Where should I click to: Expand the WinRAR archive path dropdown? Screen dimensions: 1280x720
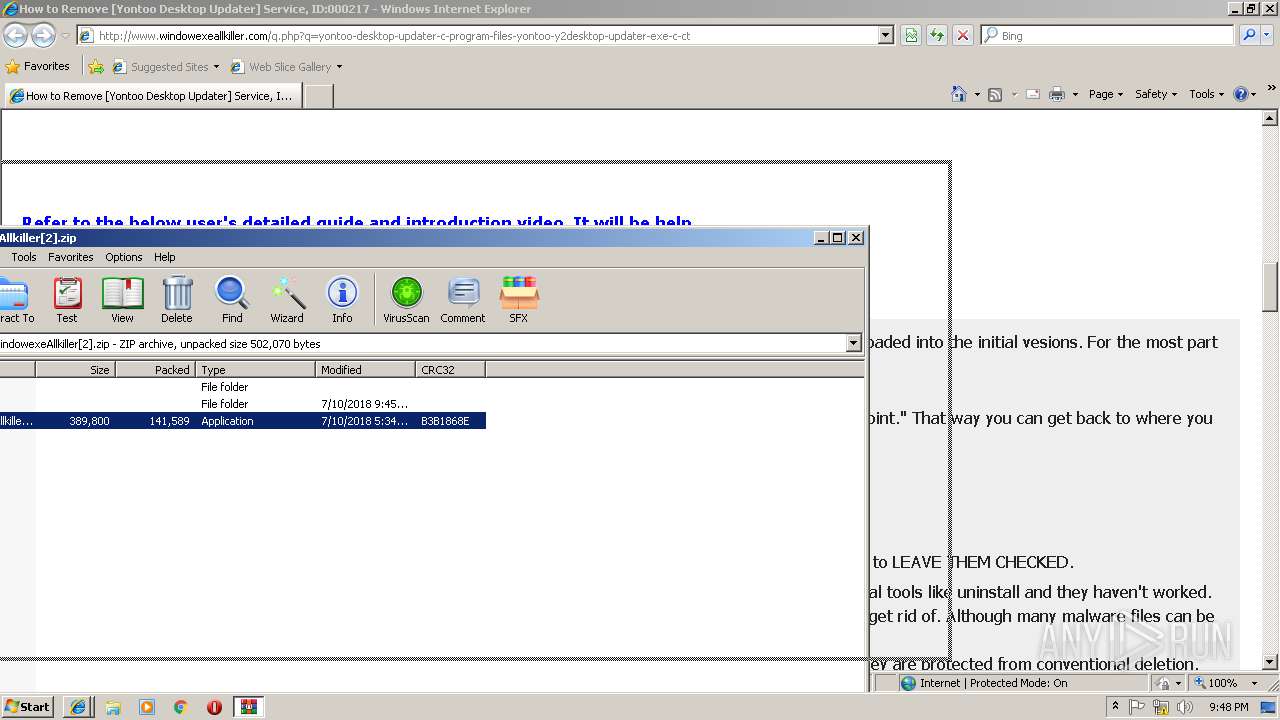point(853,343)
